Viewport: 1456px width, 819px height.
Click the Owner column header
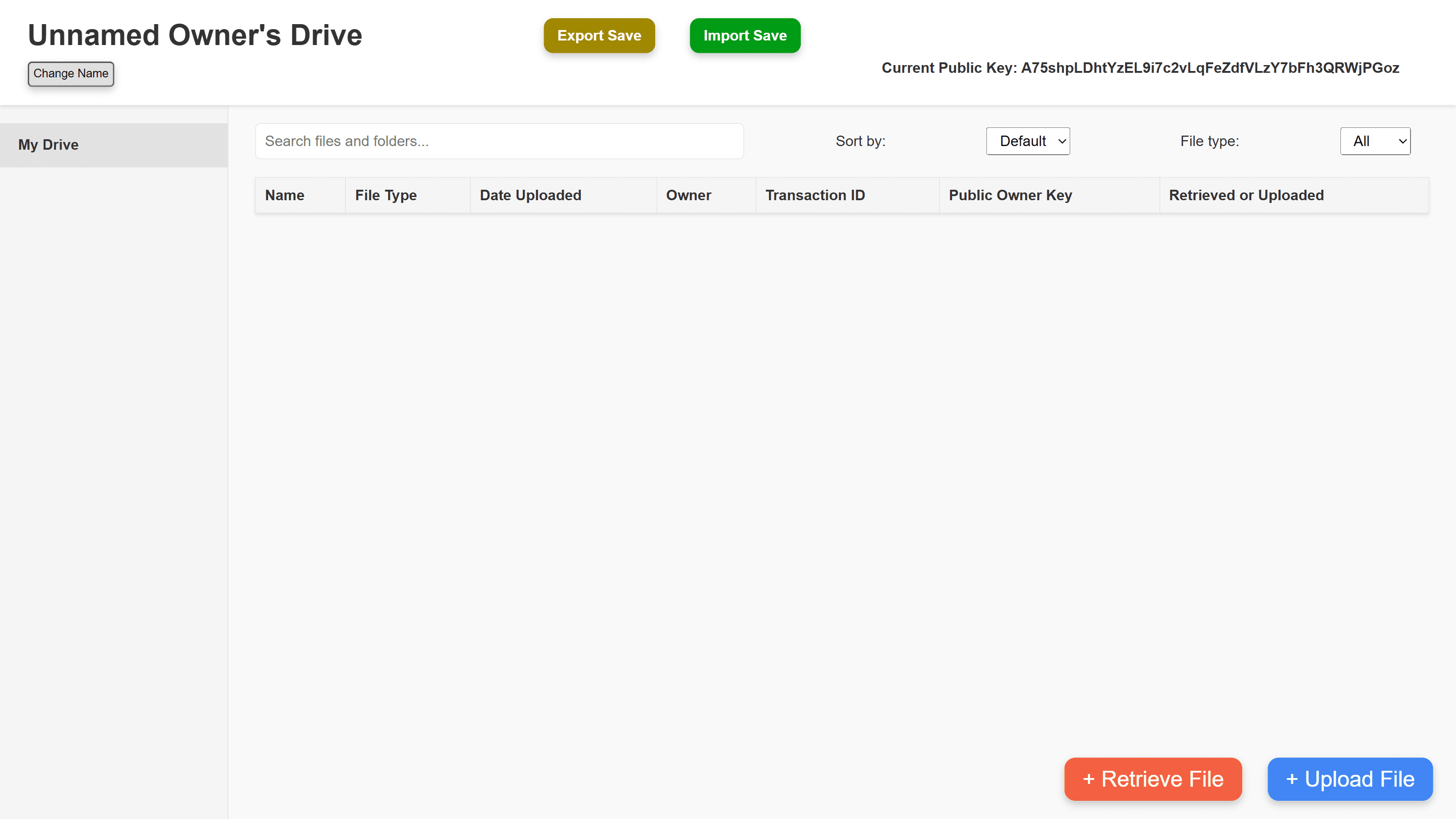coord(688,195)
